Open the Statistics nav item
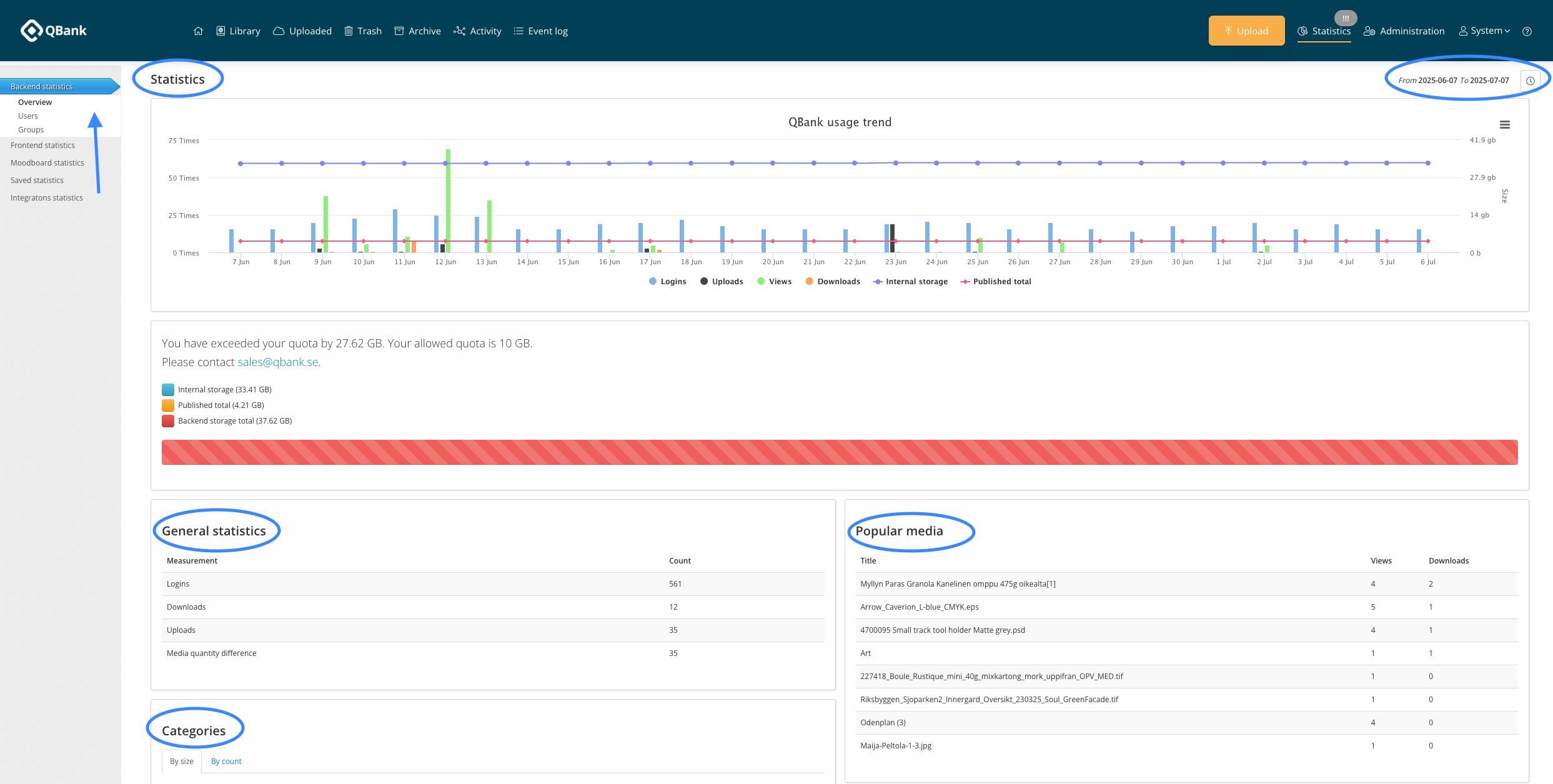 pyautogui.click(x=1324, y=31)
